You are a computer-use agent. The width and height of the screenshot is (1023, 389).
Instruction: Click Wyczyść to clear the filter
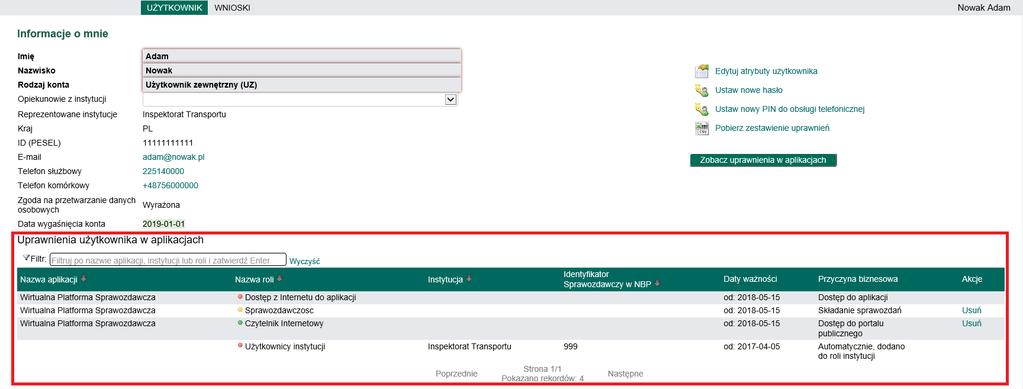point(305,260)
